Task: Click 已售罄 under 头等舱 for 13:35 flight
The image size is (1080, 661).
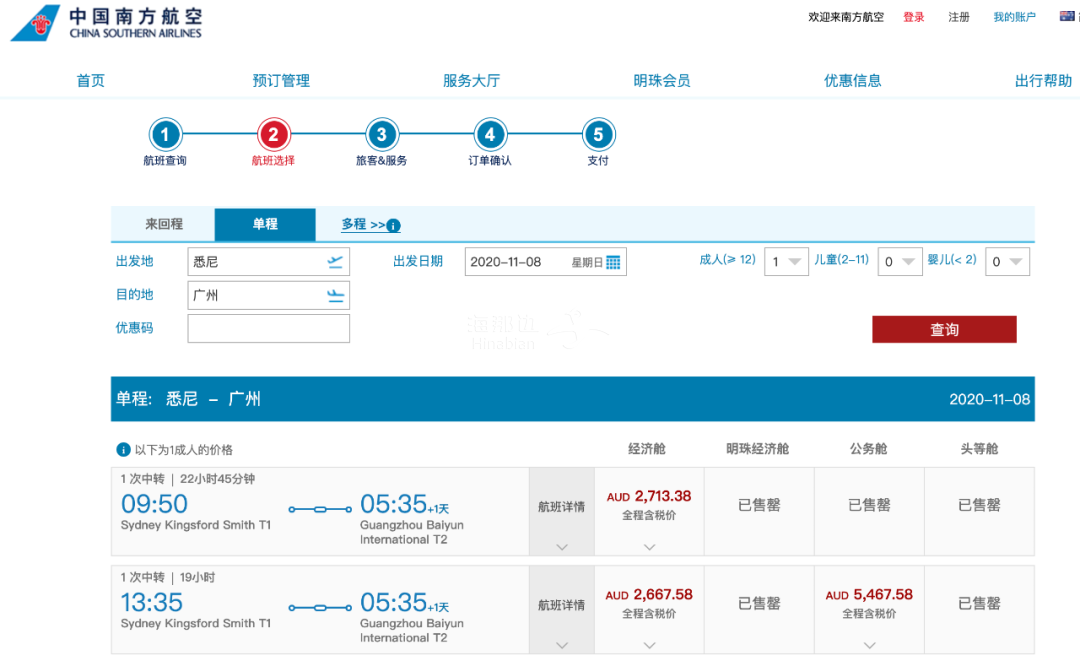Action: pos(979,604)
